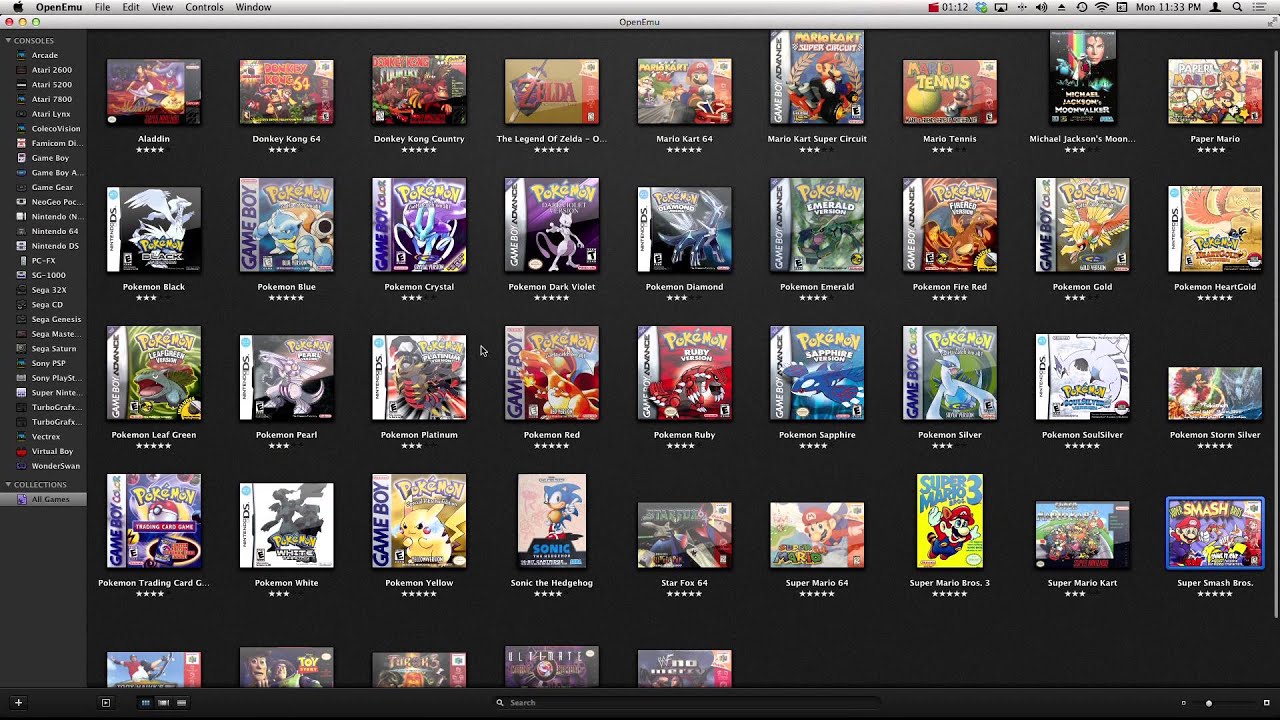Adjust the cover size slider
This screenshot has height=720, width=1280.
pos(1208,703)
